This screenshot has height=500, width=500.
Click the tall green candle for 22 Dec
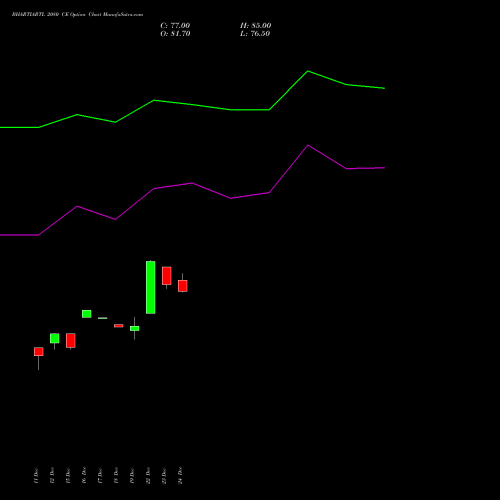tap(151, 287)
